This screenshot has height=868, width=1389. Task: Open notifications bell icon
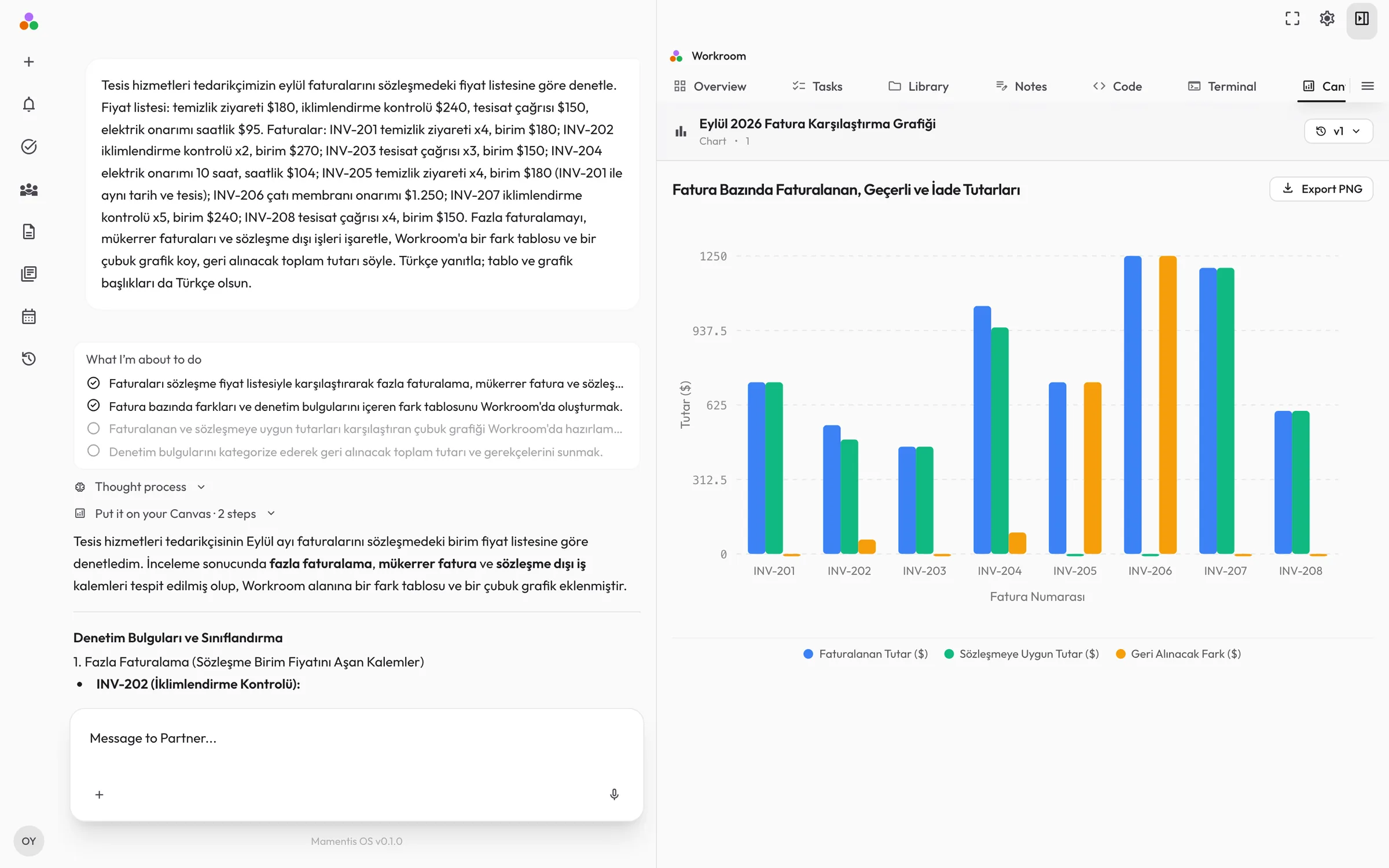pyautogui.click(x=28, y=104)
